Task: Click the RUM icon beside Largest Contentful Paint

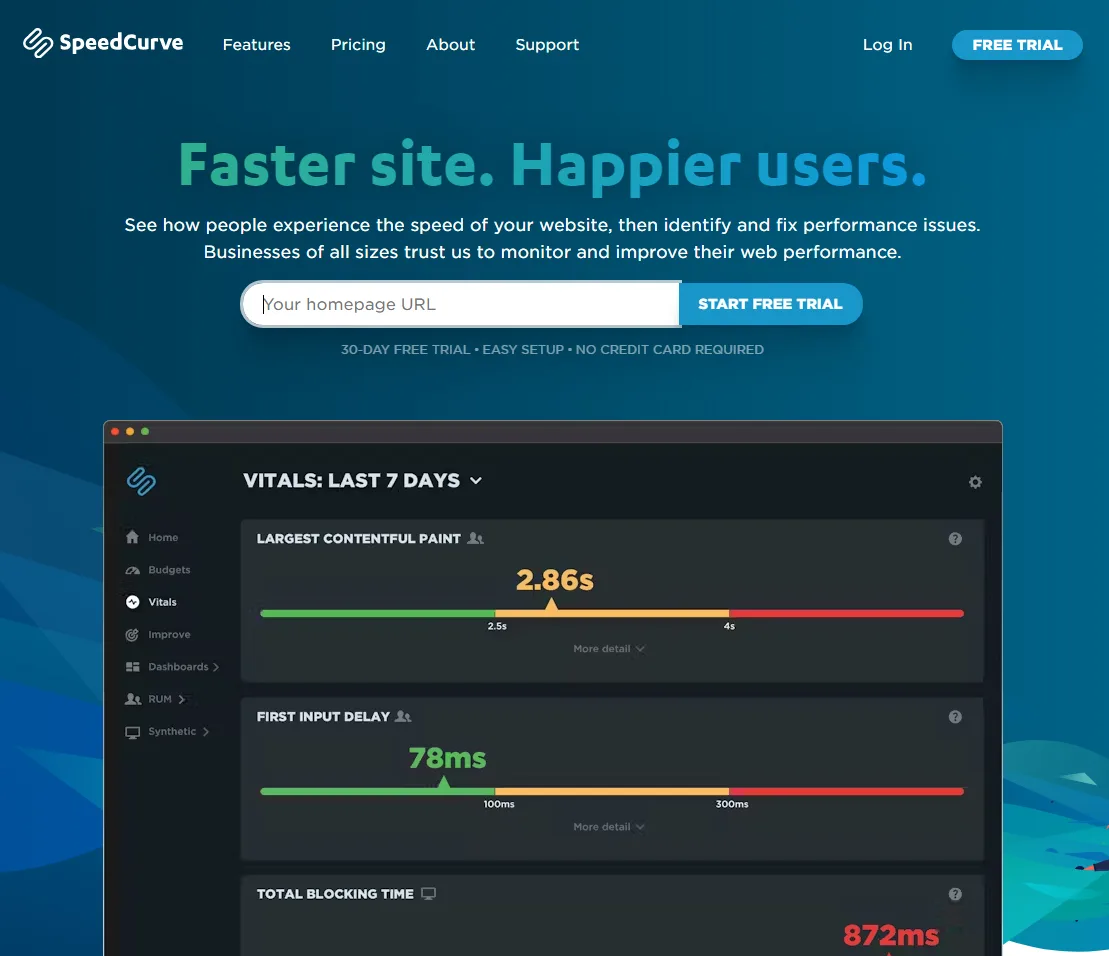Action: [x=476, y=539]
